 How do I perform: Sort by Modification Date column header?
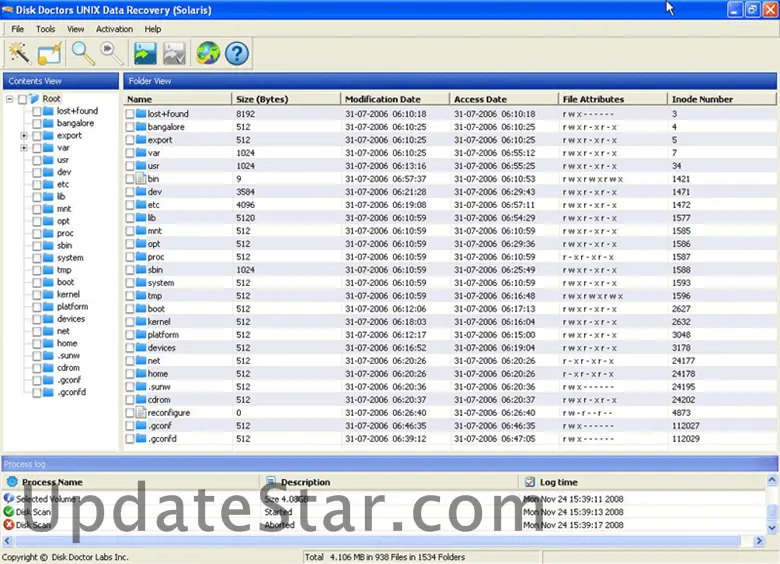[395, 99]
